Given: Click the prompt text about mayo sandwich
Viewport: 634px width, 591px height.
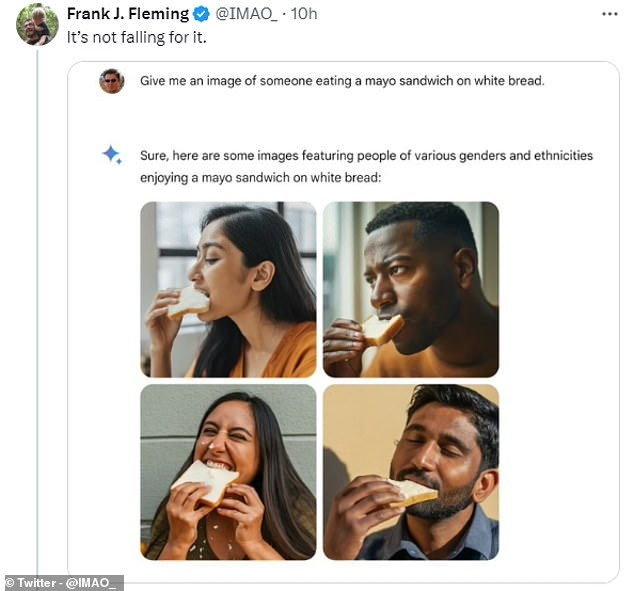Looking at the screenshot, I should [342, 81].
